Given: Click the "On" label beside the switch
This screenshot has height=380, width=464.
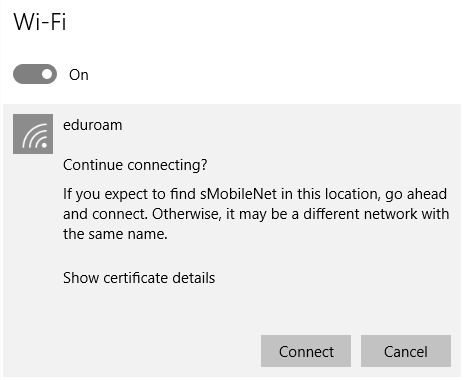Looking at the screenshot, I should point(79,75).
